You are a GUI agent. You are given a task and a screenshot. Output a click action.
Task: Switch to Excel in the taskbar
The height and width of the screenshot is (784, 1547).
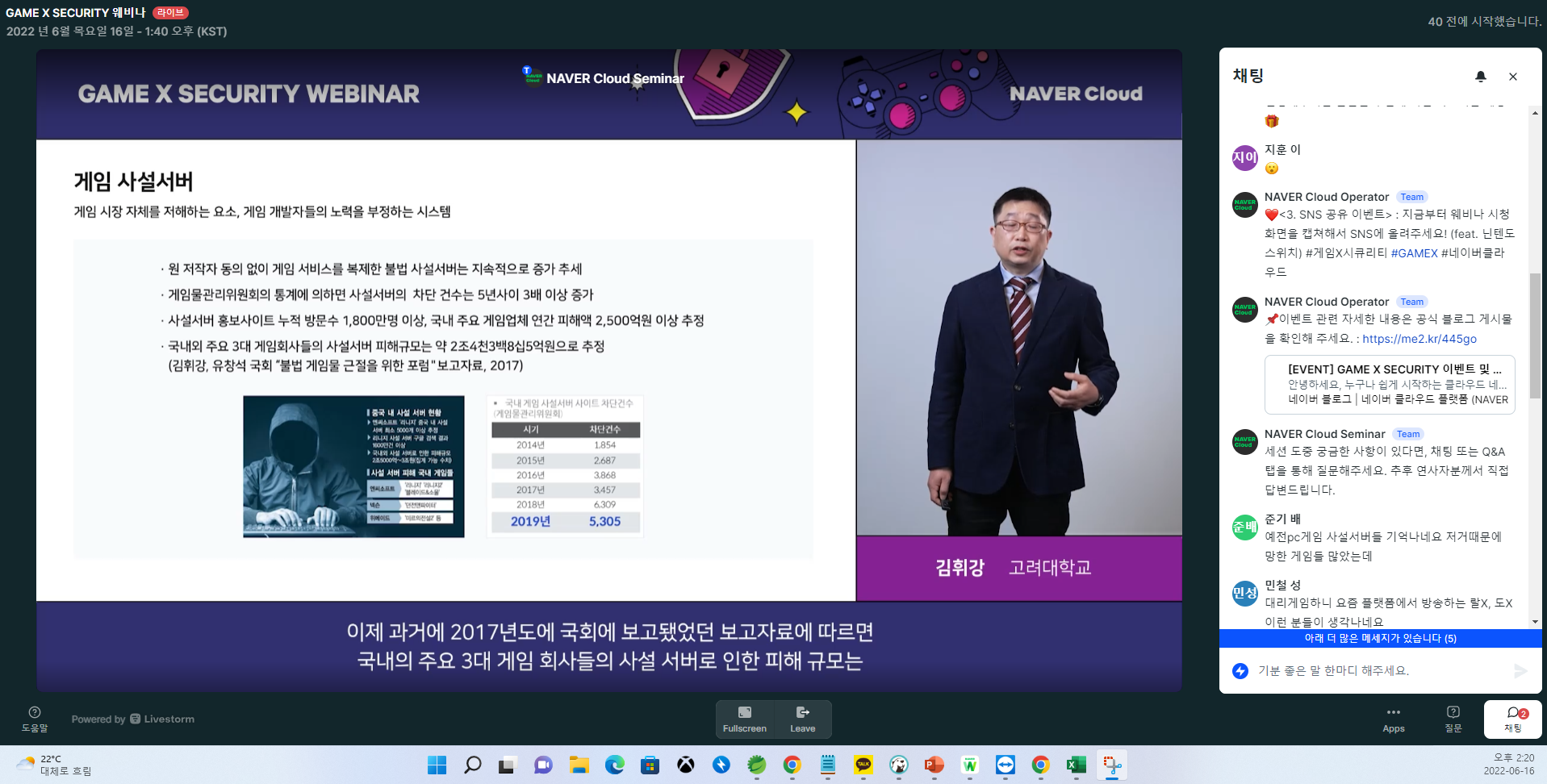pyautogui.click(x=1076, y=765)
